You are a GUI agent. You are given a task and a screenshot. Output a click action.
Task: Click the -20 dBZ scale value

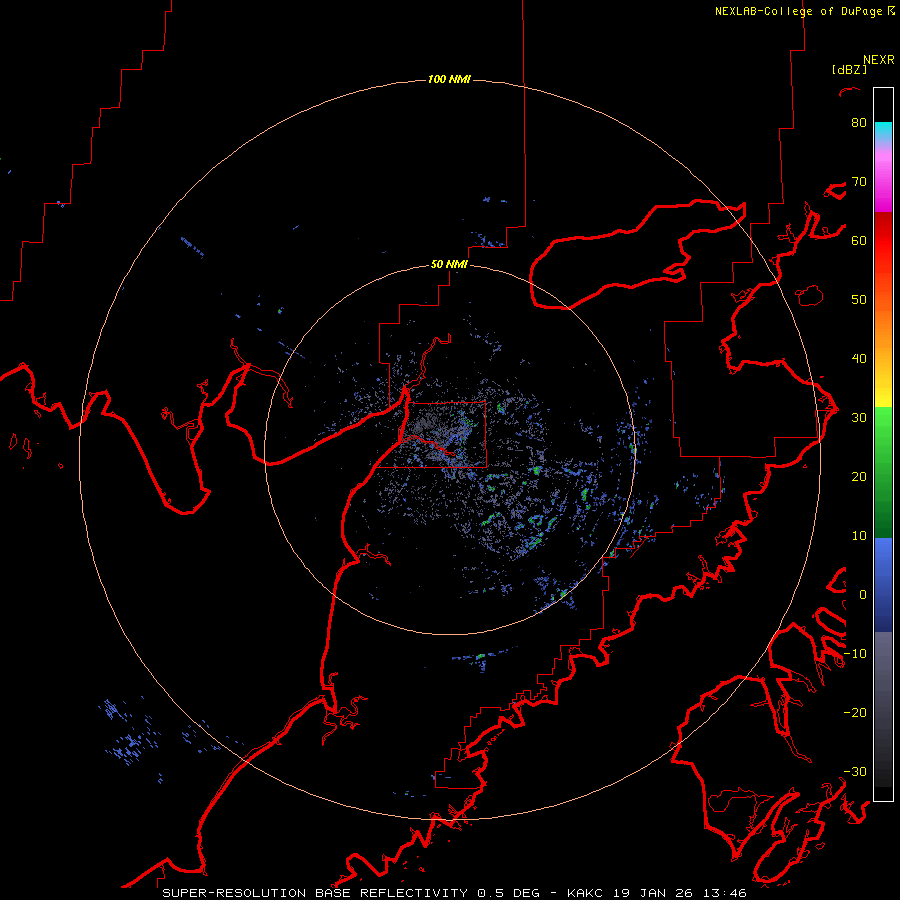(855, 712)
